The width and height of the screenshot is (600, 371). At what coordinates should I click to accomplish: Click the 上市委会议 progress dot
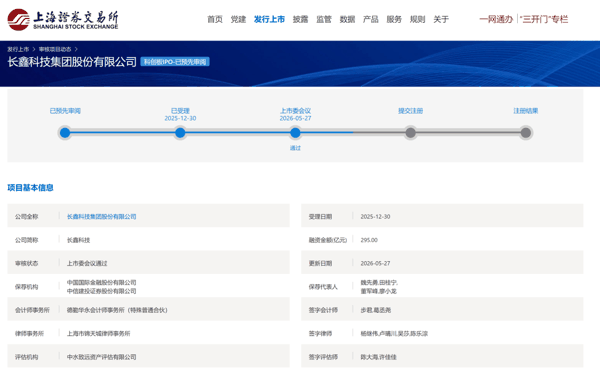(x=295, y=133)
